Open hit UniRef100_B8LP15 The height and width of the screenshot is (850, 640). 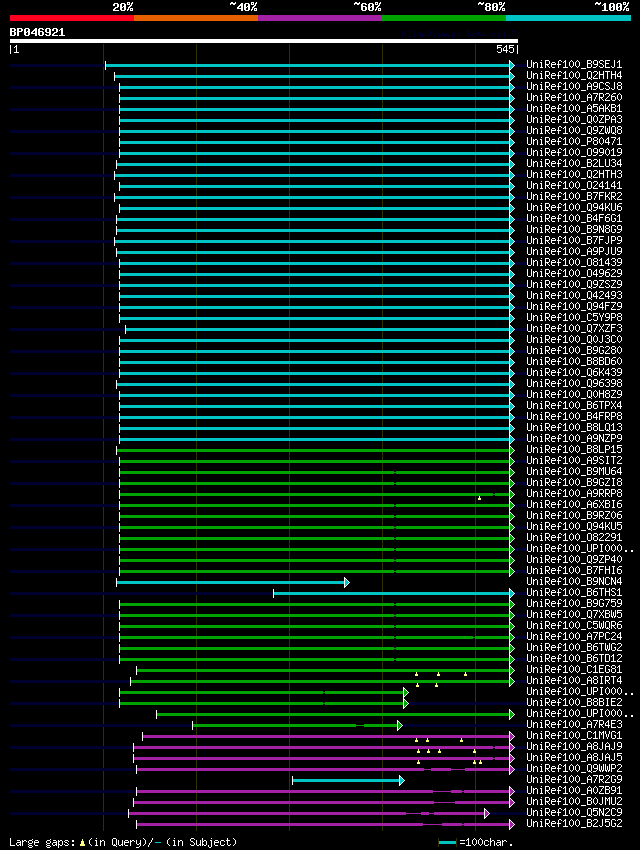point(574,449)
